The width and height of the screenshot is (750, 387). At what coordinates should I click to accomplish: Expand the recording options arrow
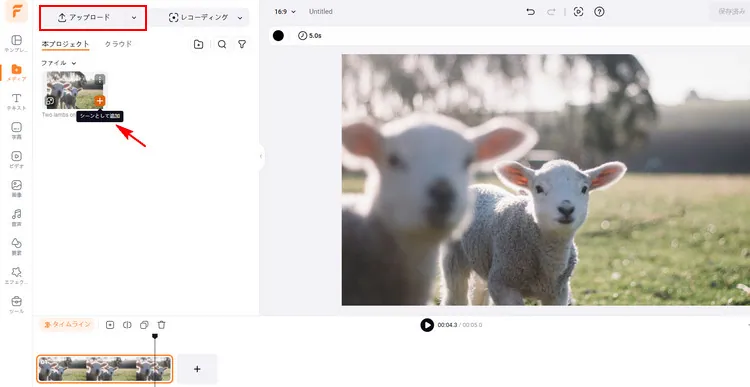click(x=240, y=18)
